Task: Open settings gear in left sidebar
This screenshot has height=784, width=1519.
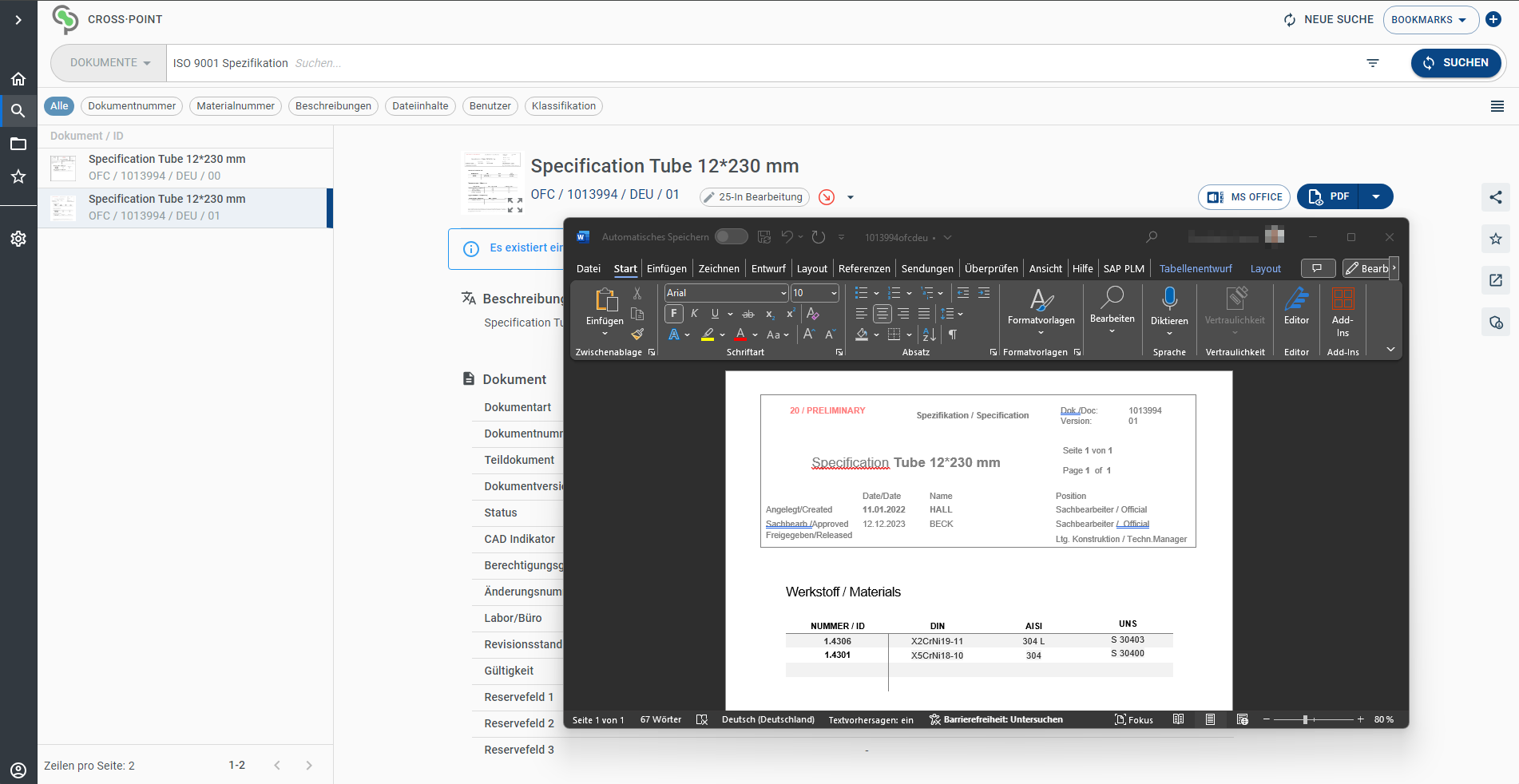Action: [18, 239]
